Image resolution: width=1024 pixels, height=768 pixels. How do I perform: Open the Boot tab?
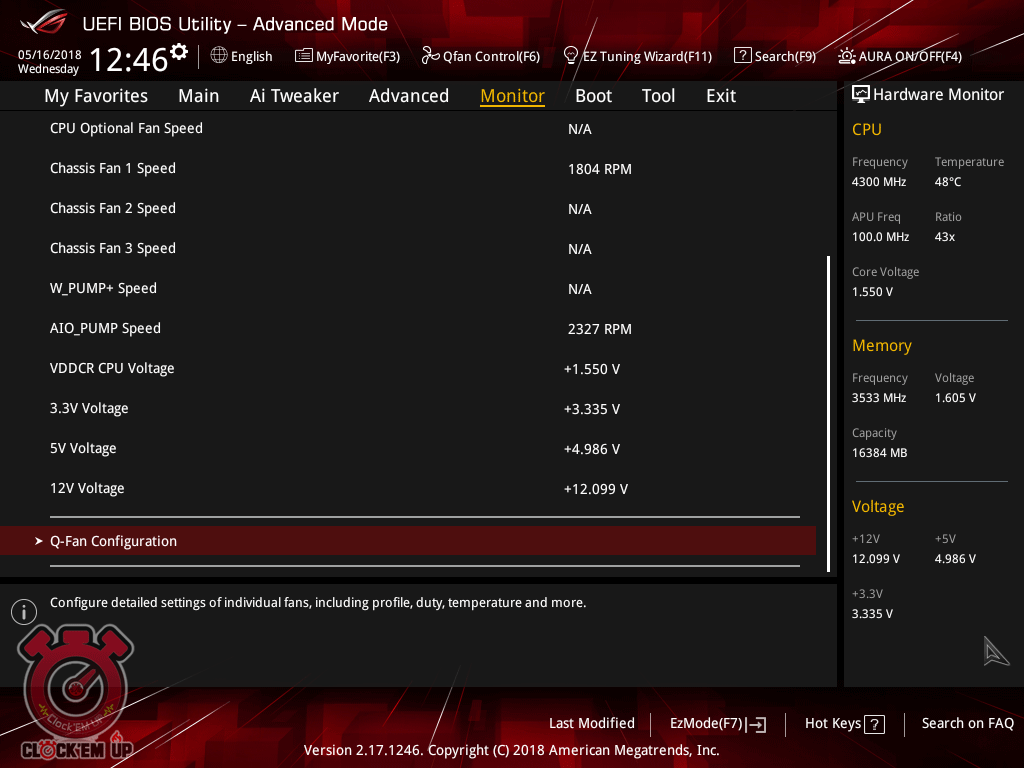(x=593, y=96)
